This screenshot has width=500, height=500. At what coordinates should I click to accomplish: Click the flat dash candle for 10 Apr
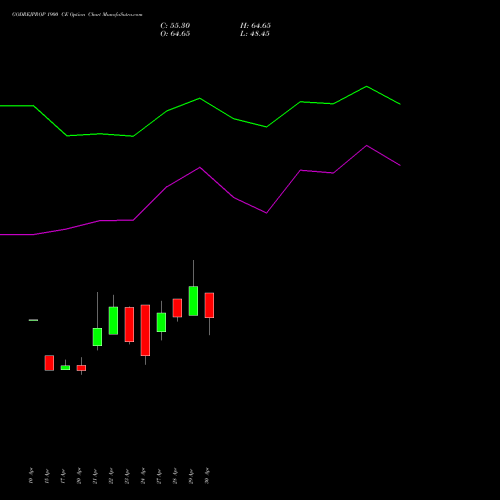[33, 320]
